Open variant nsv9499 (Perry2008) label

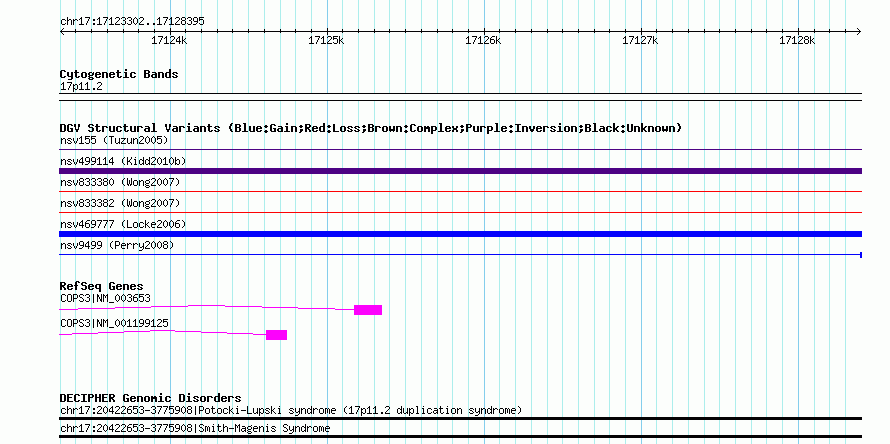pyautogui.click(x=117, y=245)
